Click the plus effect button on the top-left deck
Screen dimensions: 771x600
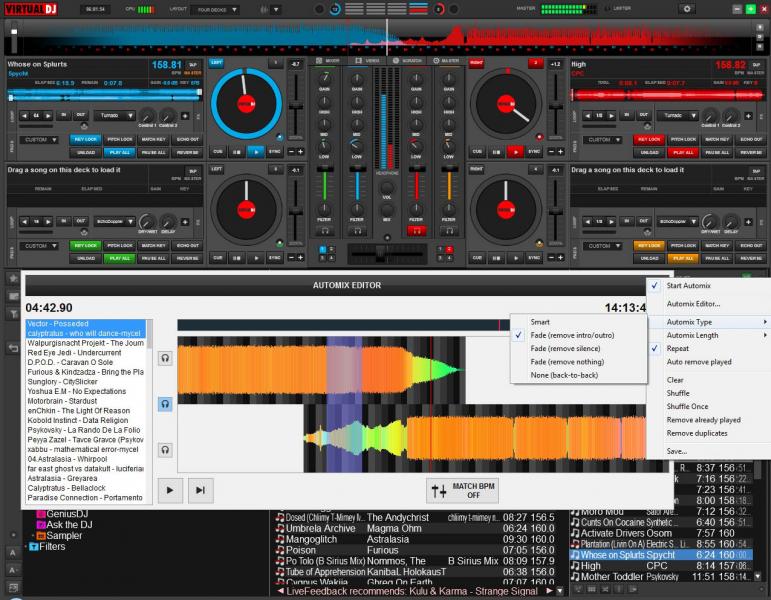pyautogui.click(x=185, y=116)
